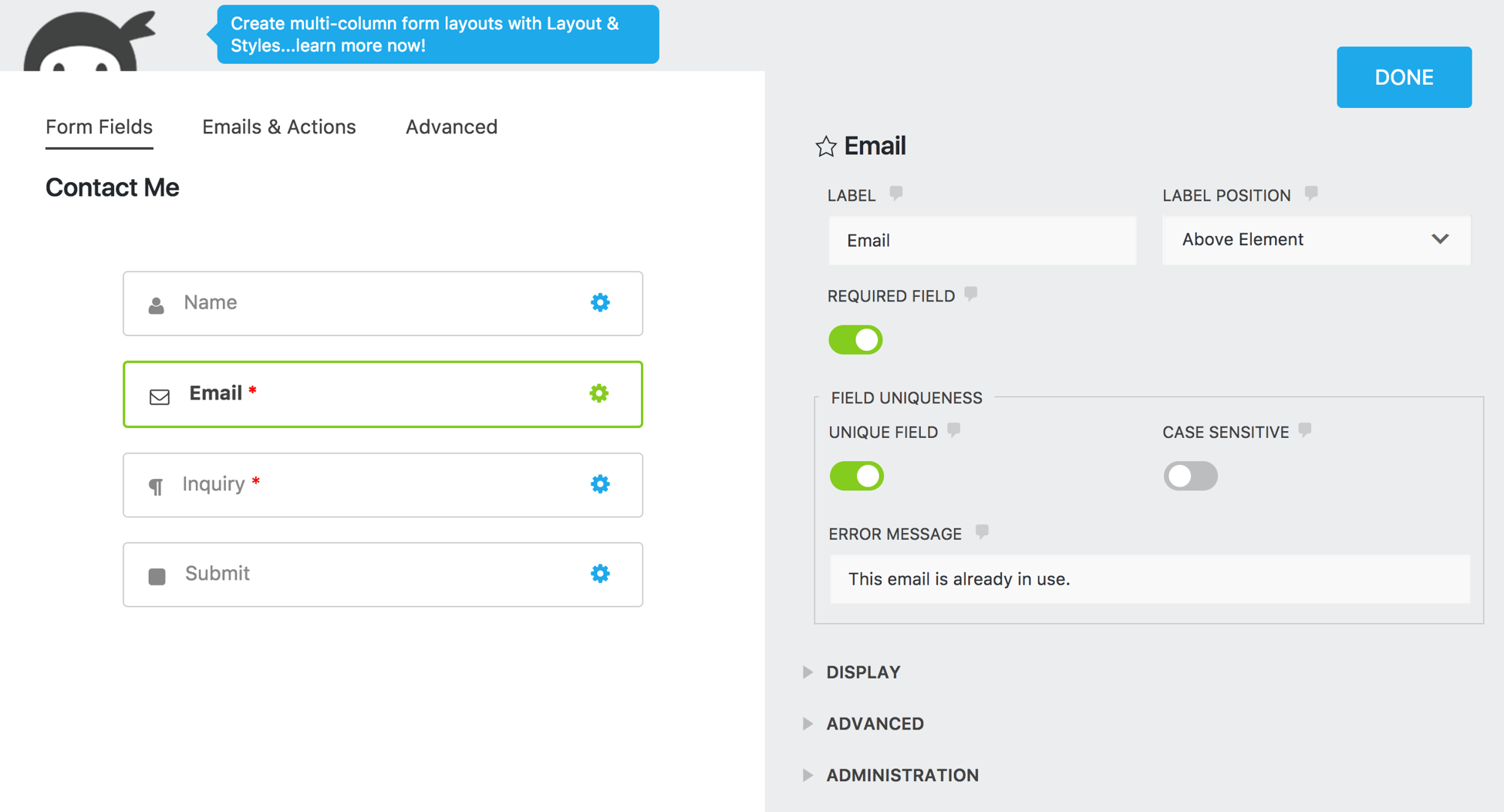Open settings gear for Submit field
This screenshot has height=812, width=1504.
pyautogui.click(x=600, y=574)
